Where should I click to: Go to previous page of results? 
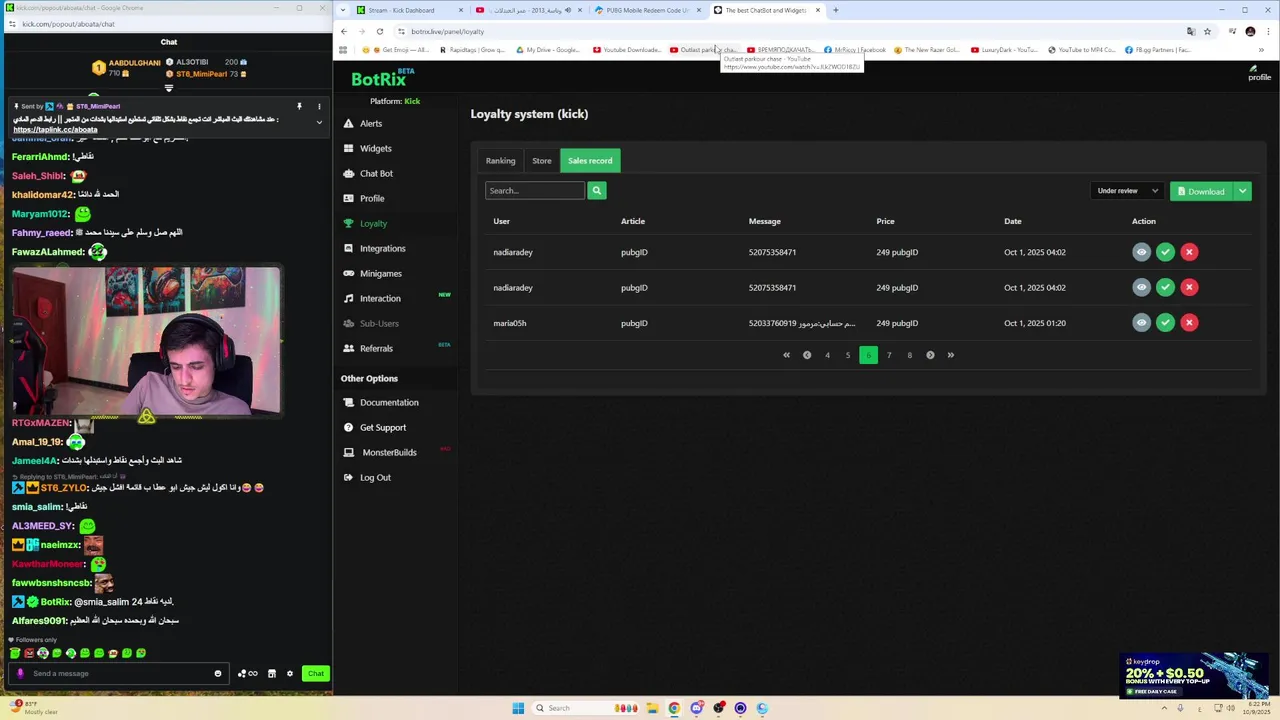click(x=807, y=355)
